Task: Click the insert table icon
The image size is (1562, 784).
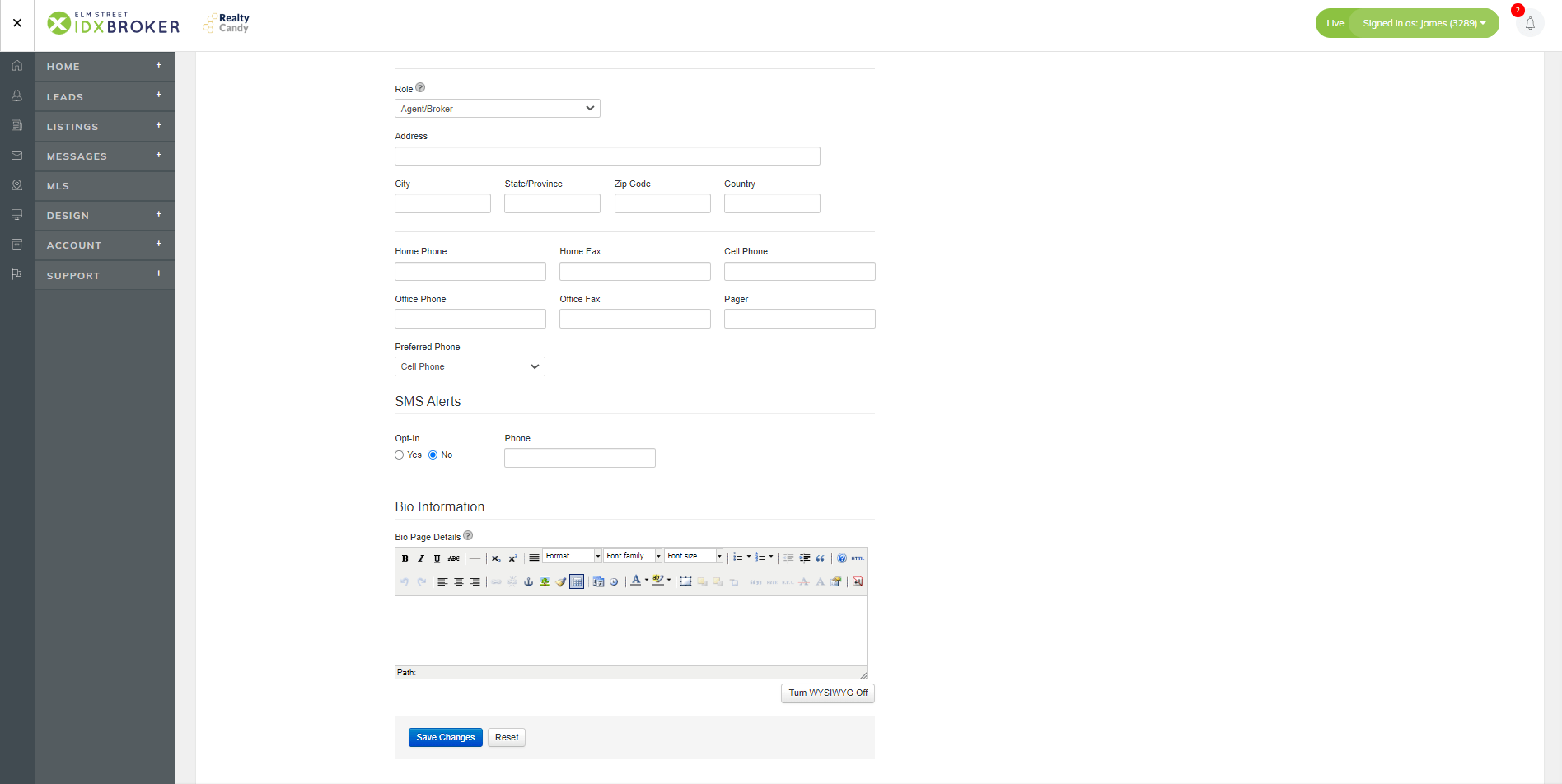Action: (577, 582)
